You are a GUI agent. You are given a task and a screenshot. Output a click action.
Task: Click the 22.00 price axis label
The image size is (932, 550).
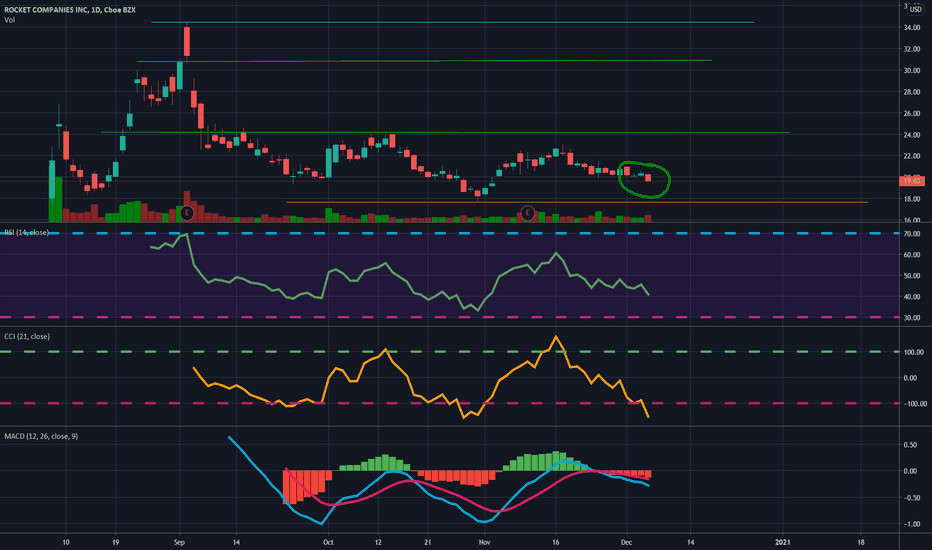point(912,156)
